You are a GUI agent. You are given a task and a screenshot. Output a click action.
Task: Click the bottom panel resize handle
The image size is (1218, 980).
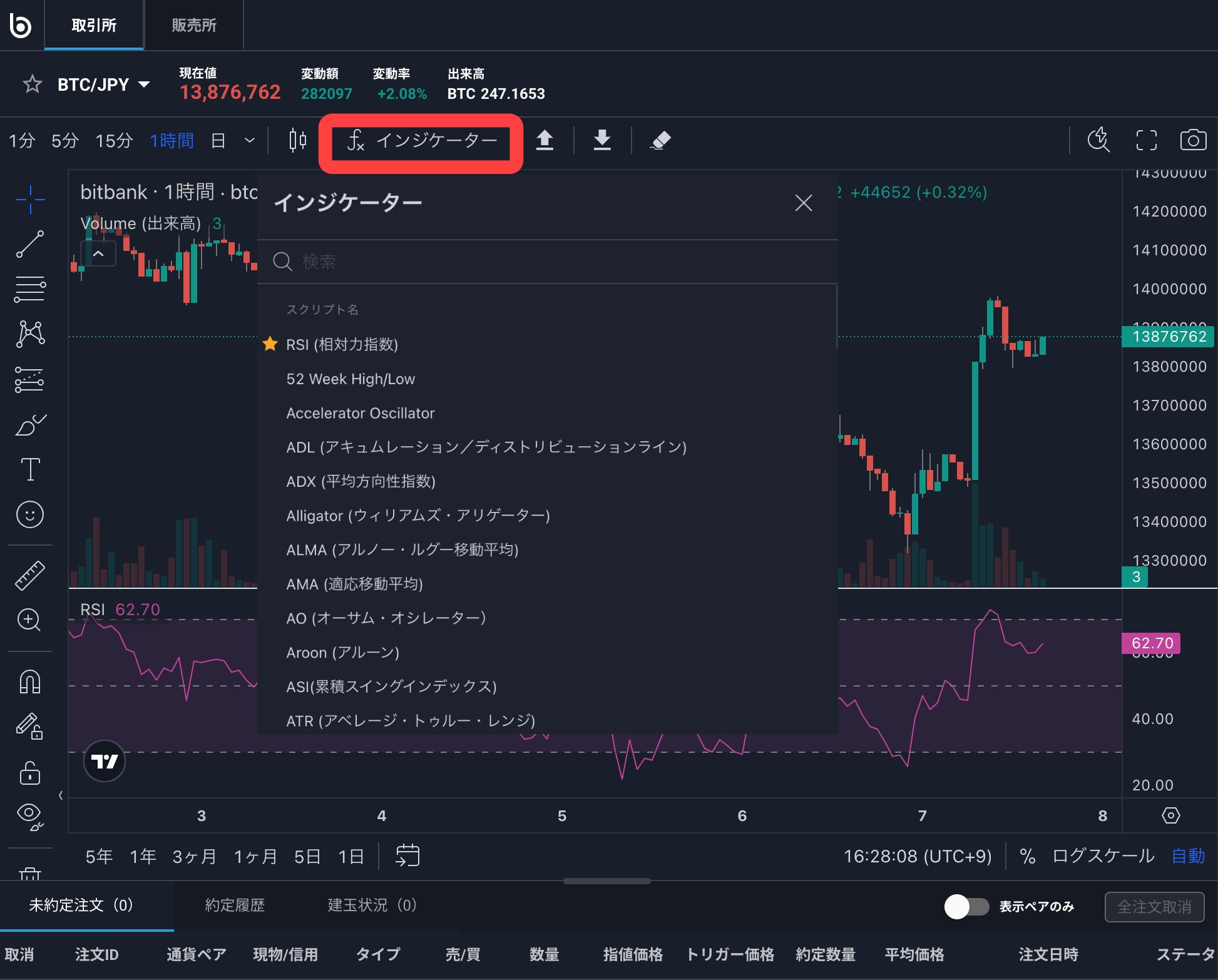pos(606,880)
